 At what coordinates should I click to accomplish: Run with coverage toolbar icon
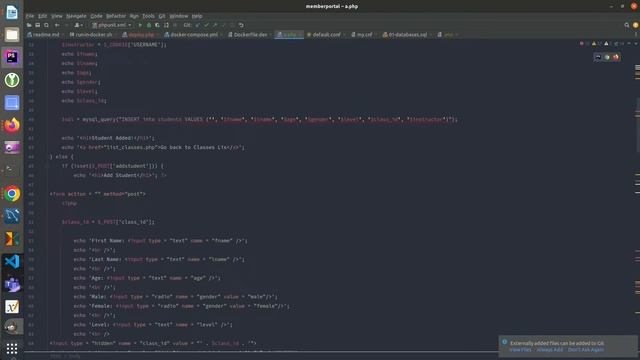[158, 25]
